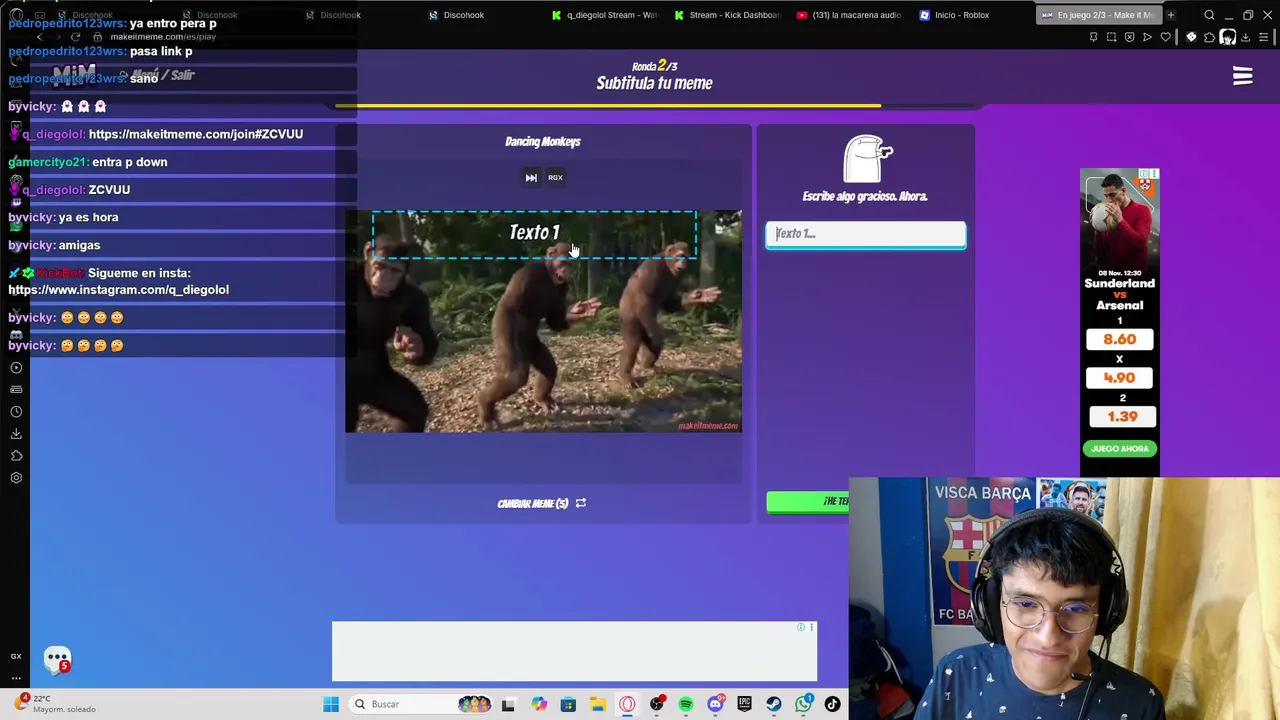Click the Dancing Monkeys meme image
The width and height of the screenshot is (1280, 720).
pyautogui.click(x=543, y=321)
